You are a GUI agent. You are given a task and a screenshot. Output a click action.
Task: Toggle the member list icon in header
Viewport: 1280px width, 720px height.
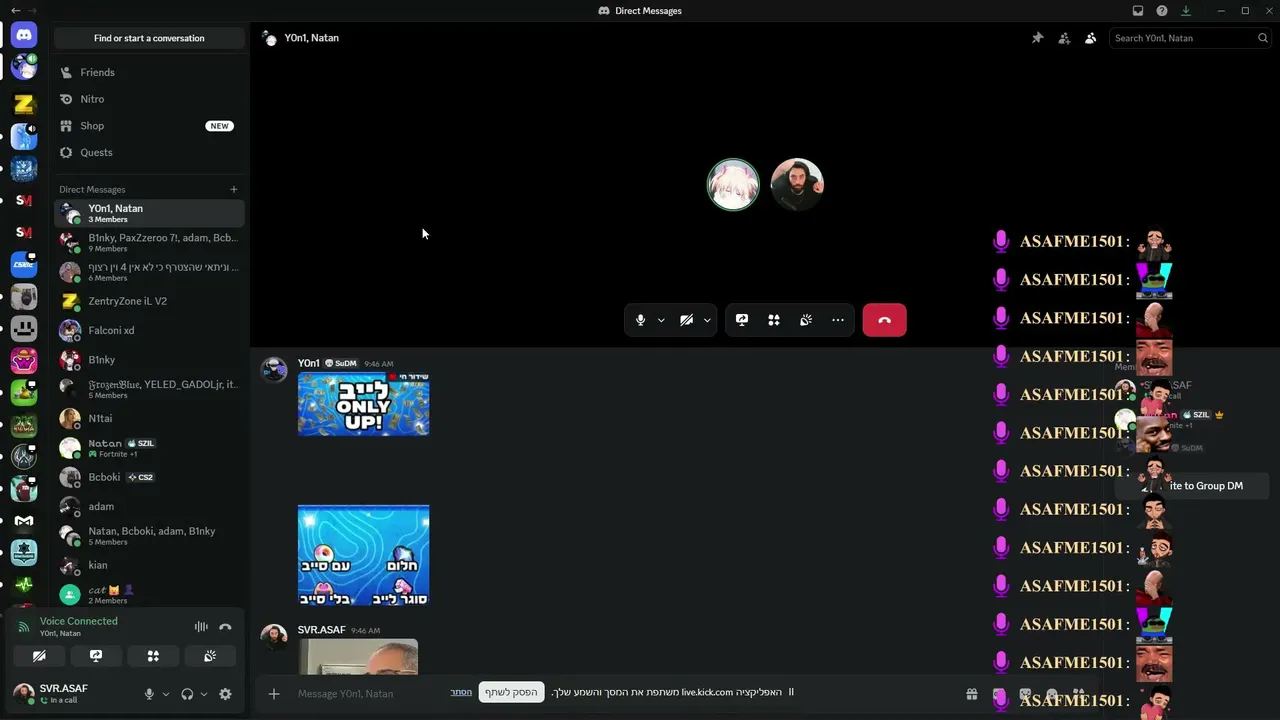coord(1090,38)
